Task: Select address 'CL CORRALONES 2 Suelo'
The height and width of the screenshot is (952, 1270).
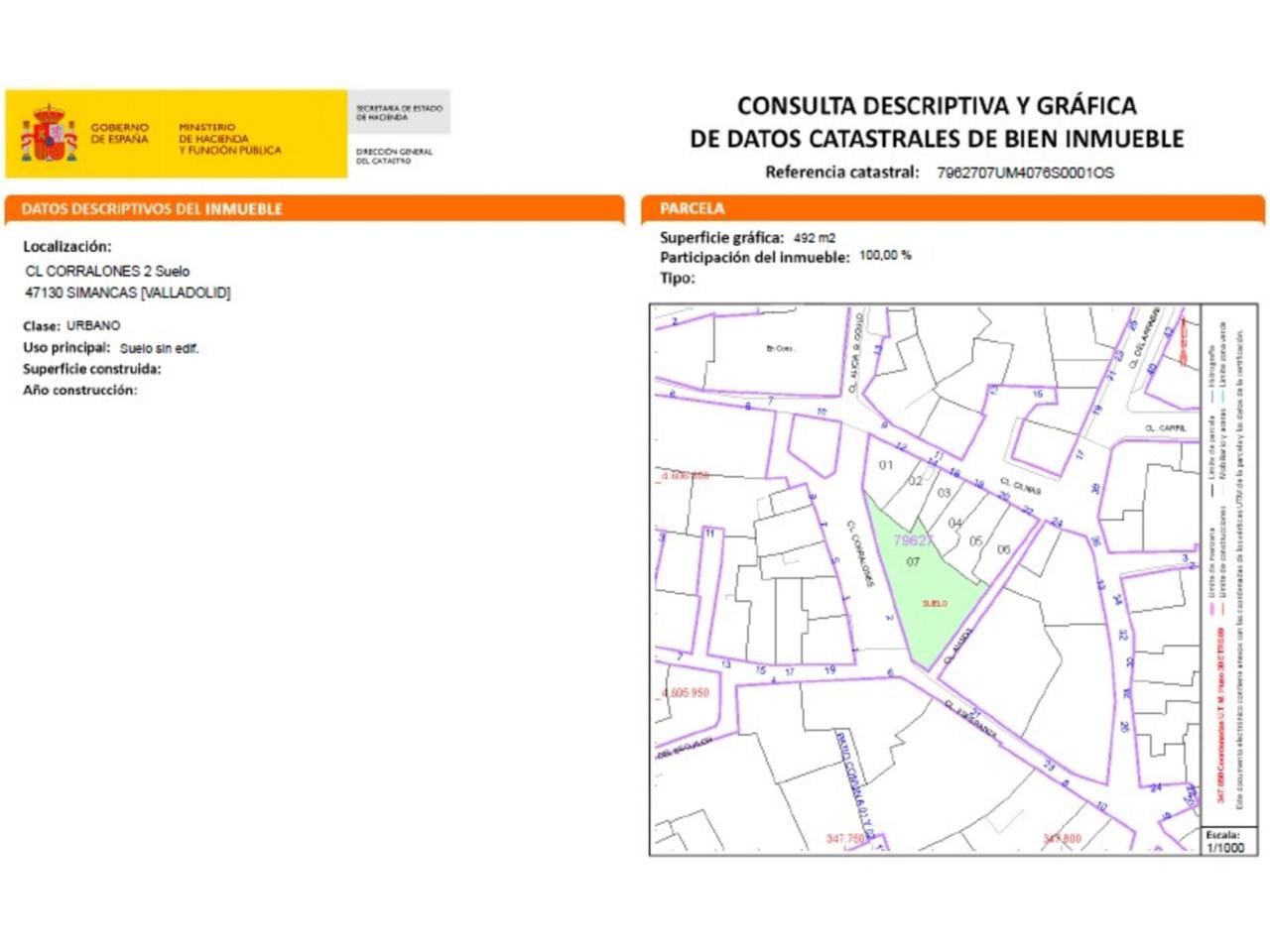Action: (107, 271)
